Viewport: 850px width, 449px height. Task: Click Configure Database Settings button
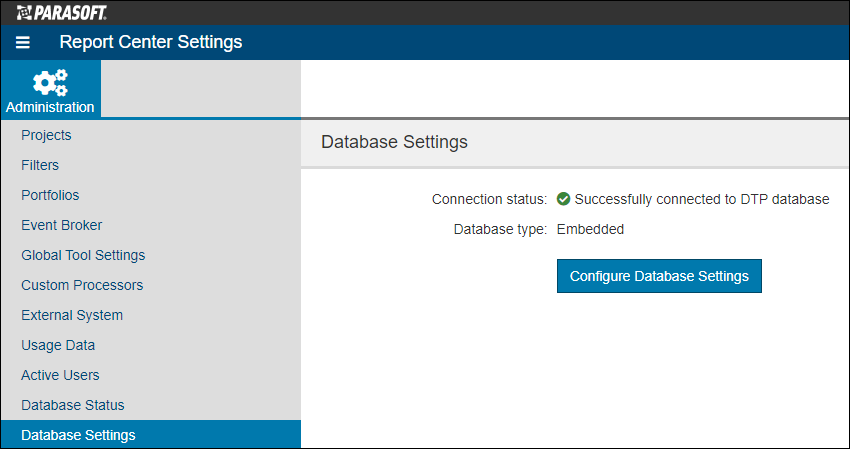(659, 276)
